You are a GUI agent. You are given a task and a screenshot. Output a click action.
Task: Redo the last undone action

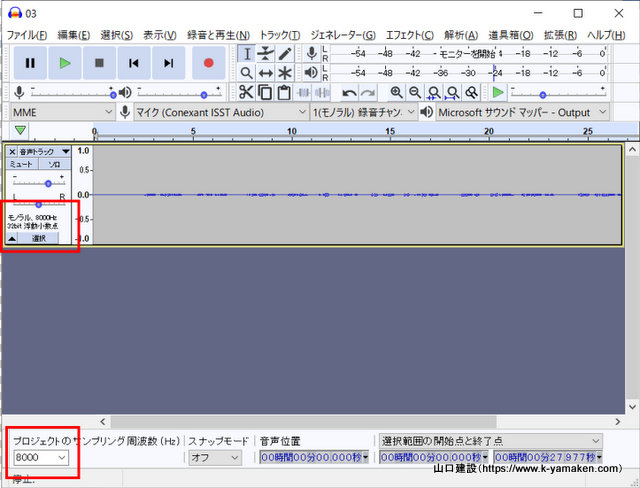click(x=368, y=93)
